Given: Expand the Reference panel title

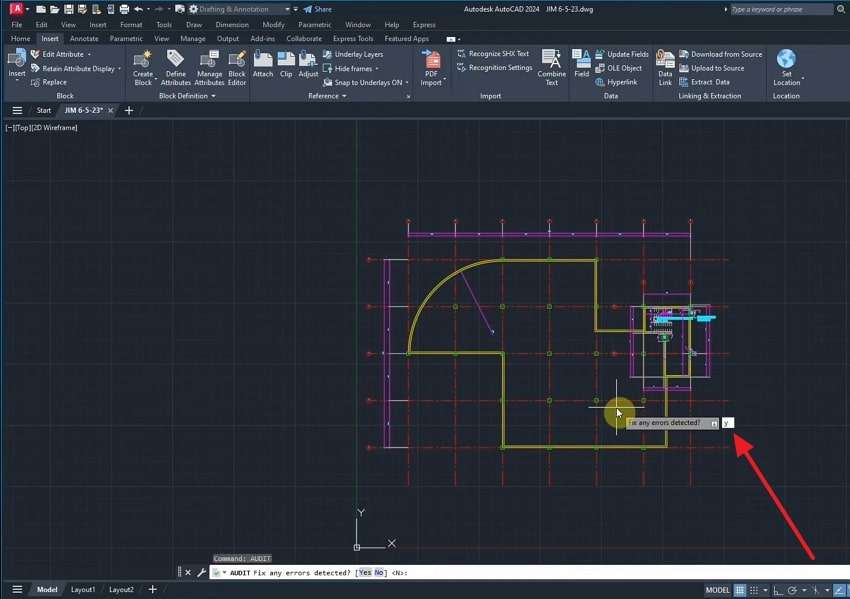Looking at the screenshot, I should [327, 96].
